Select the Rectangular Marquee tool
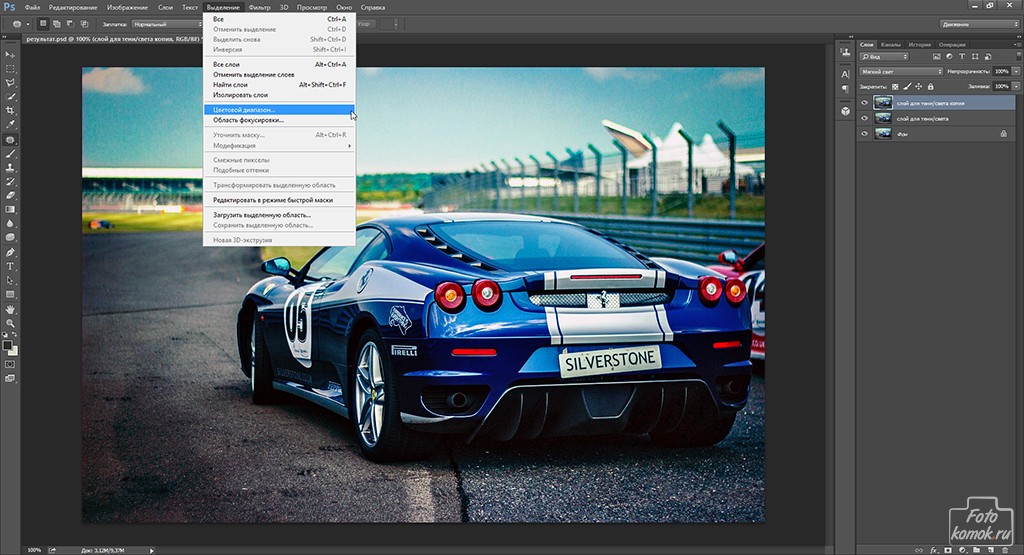Image resolution: width=1024 pixels, height=555 pixels. [10, 69]
